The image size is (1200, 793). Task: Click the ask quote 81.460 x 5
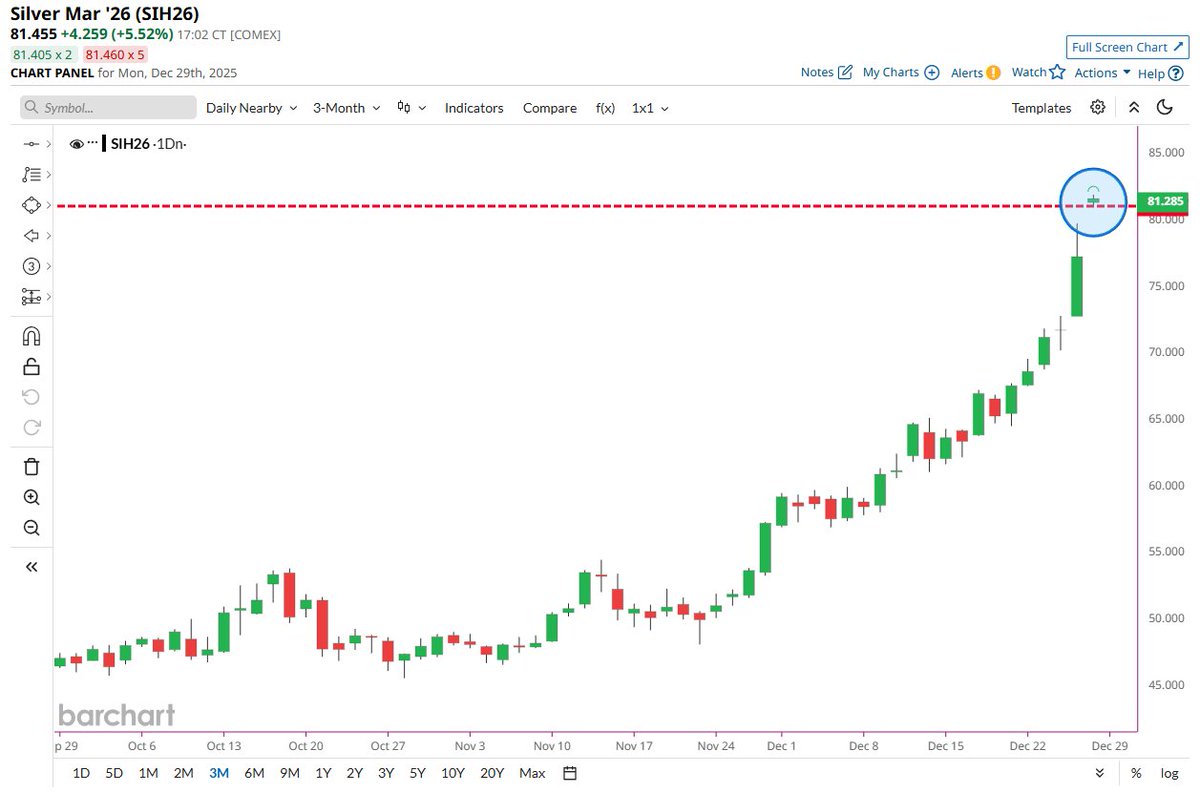point(116,55)
